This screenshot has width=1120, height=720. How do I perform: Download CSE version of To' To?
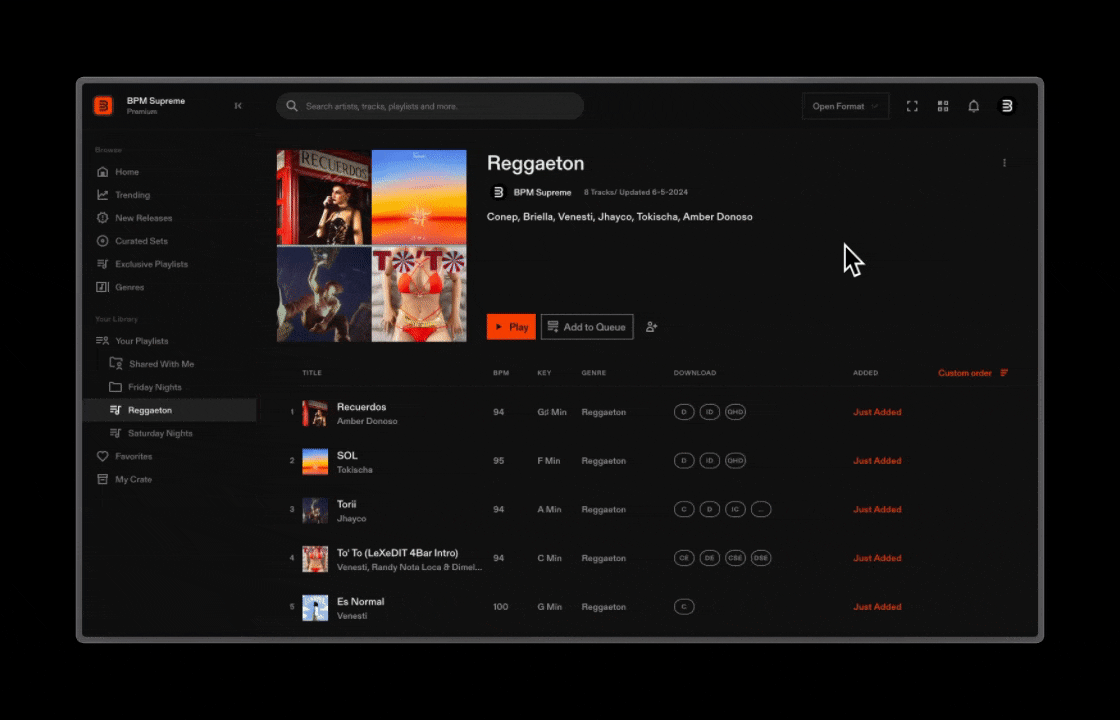735,558
